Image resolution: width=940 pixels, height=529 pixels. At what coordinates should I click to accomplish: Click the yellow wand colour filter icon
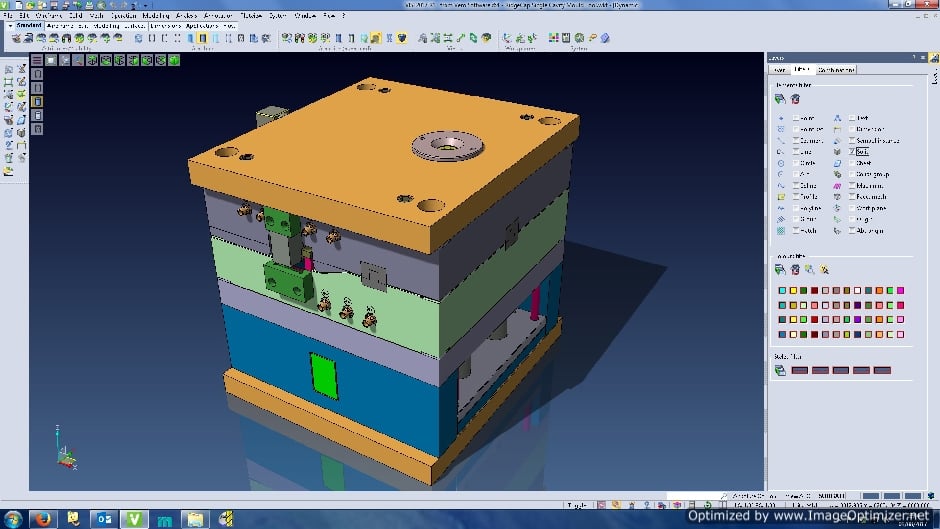[825, 270]
